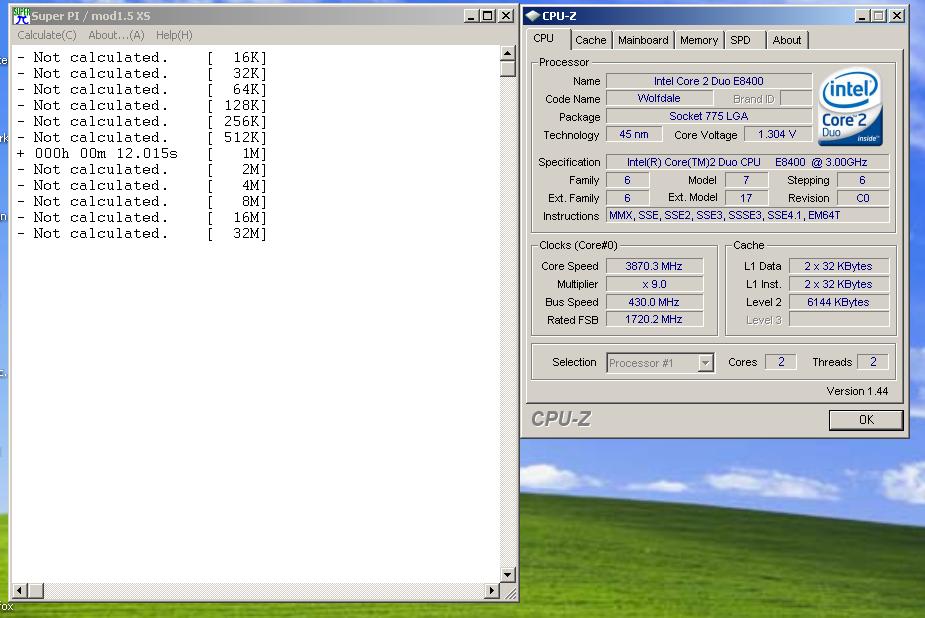This screenshot has height=618, width=925.
Task: Click the 16K Not calculated line
Action: click(x=142, y=58)
